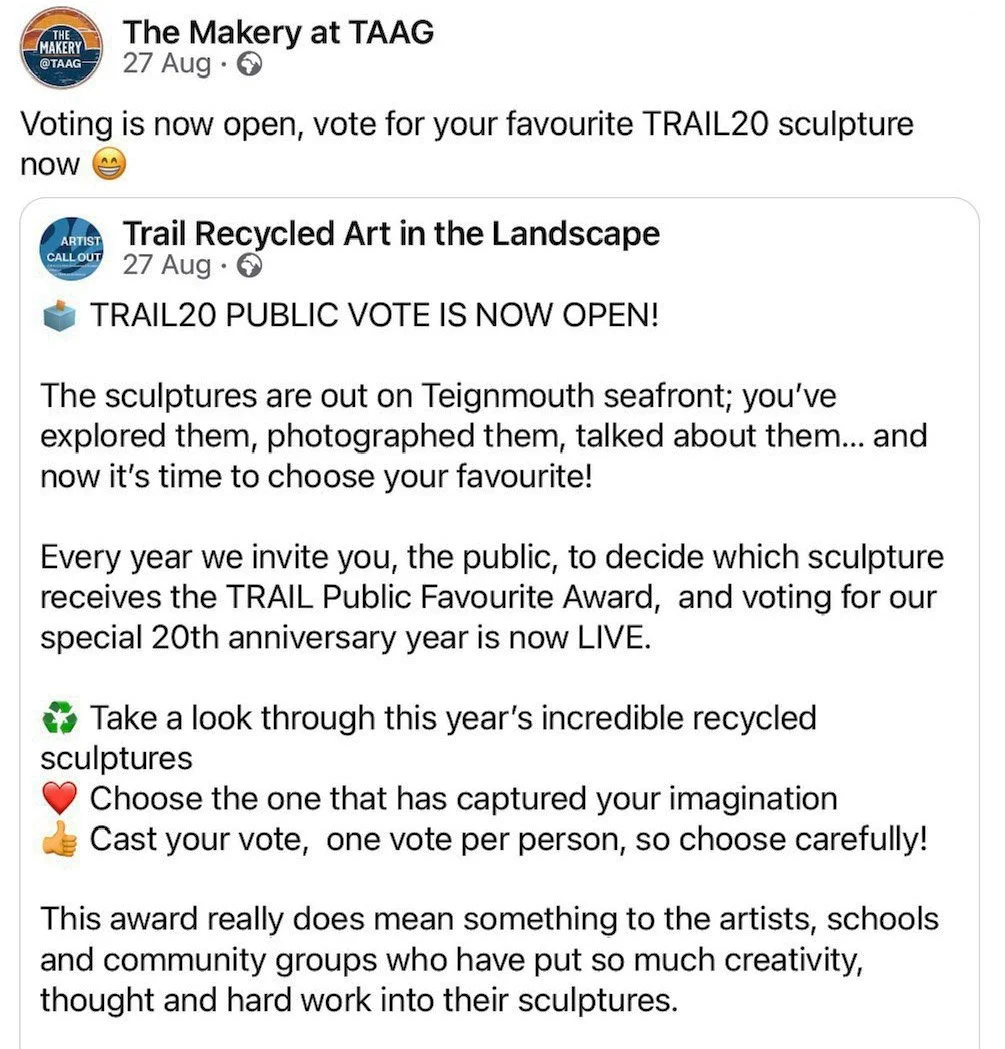Viewport: 1005px width, 1049px height.
Task: Open The Makery at TAAG page name
Action: (278, 32)
